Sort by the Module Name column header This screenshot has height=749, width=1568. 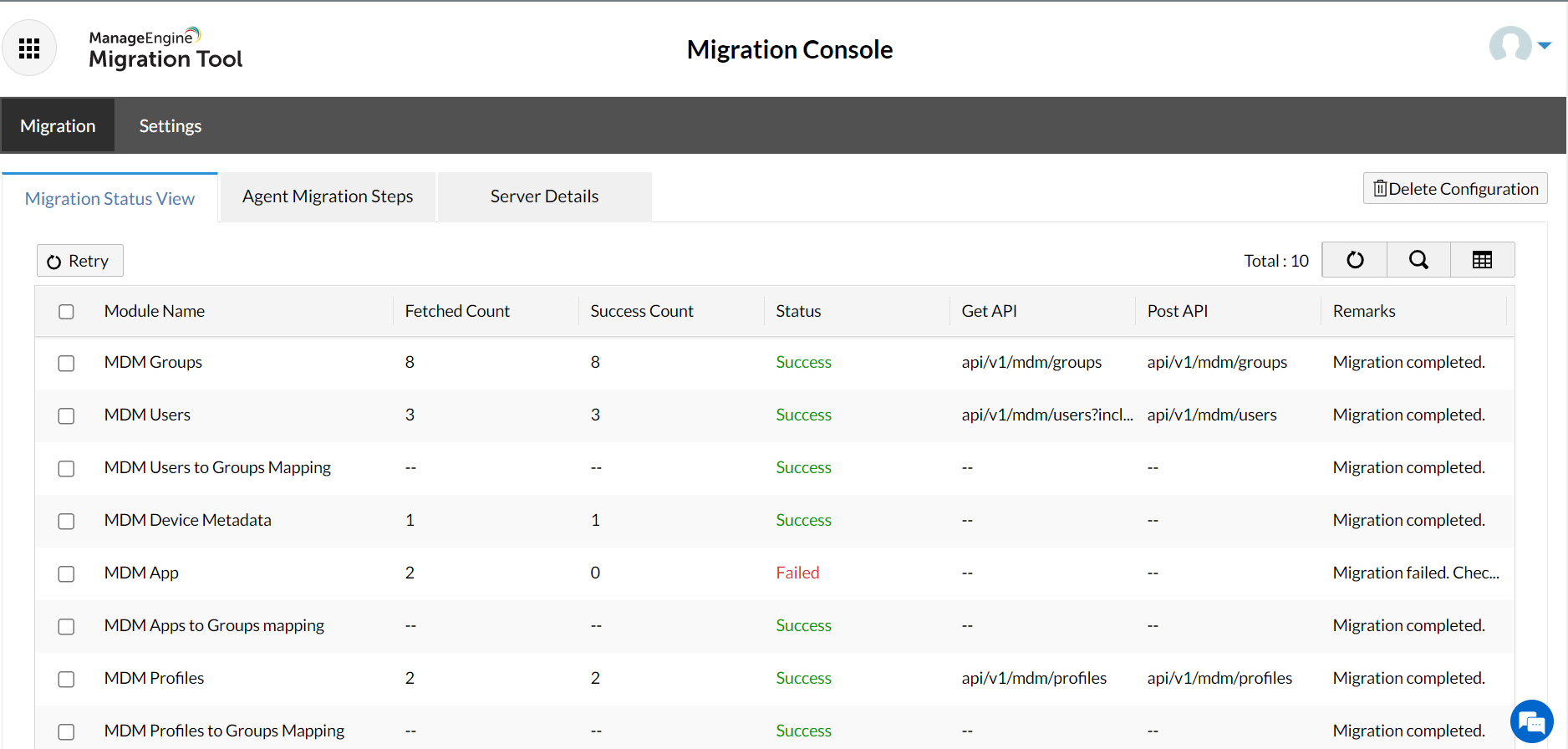pyautogui.click(x=155, y=311)
